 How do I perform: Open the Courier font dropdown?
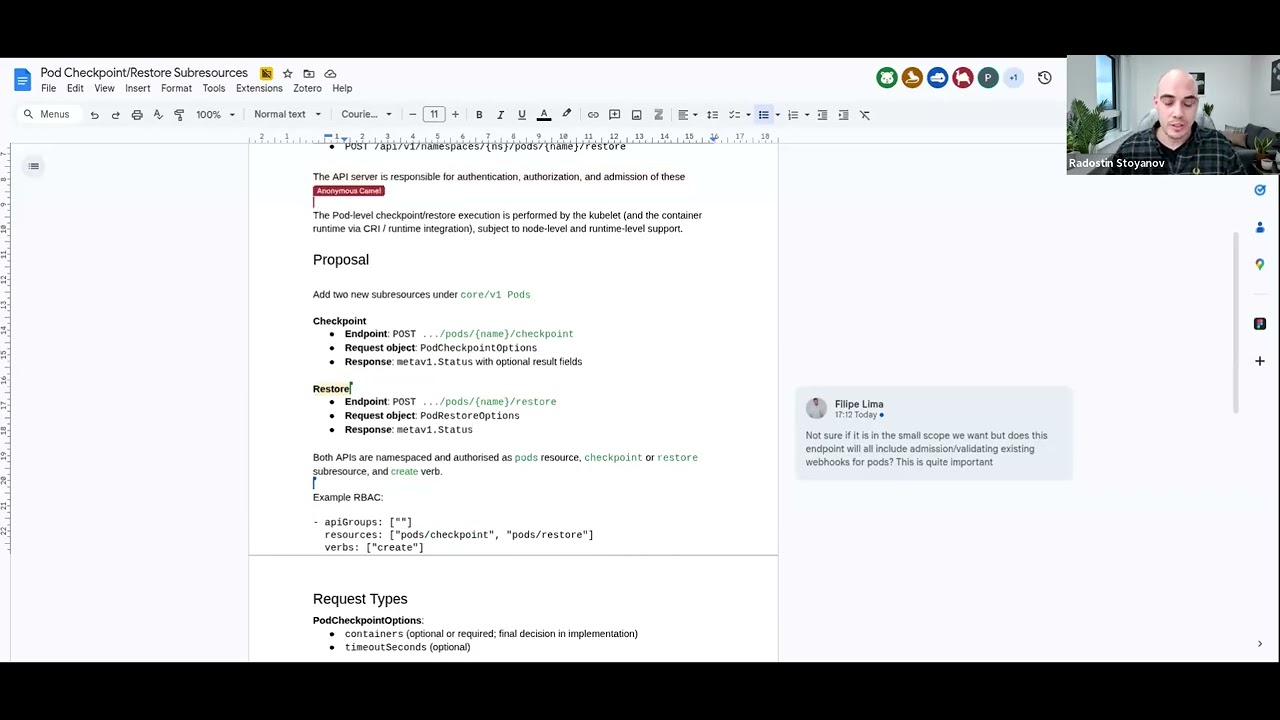coord(366,115)
